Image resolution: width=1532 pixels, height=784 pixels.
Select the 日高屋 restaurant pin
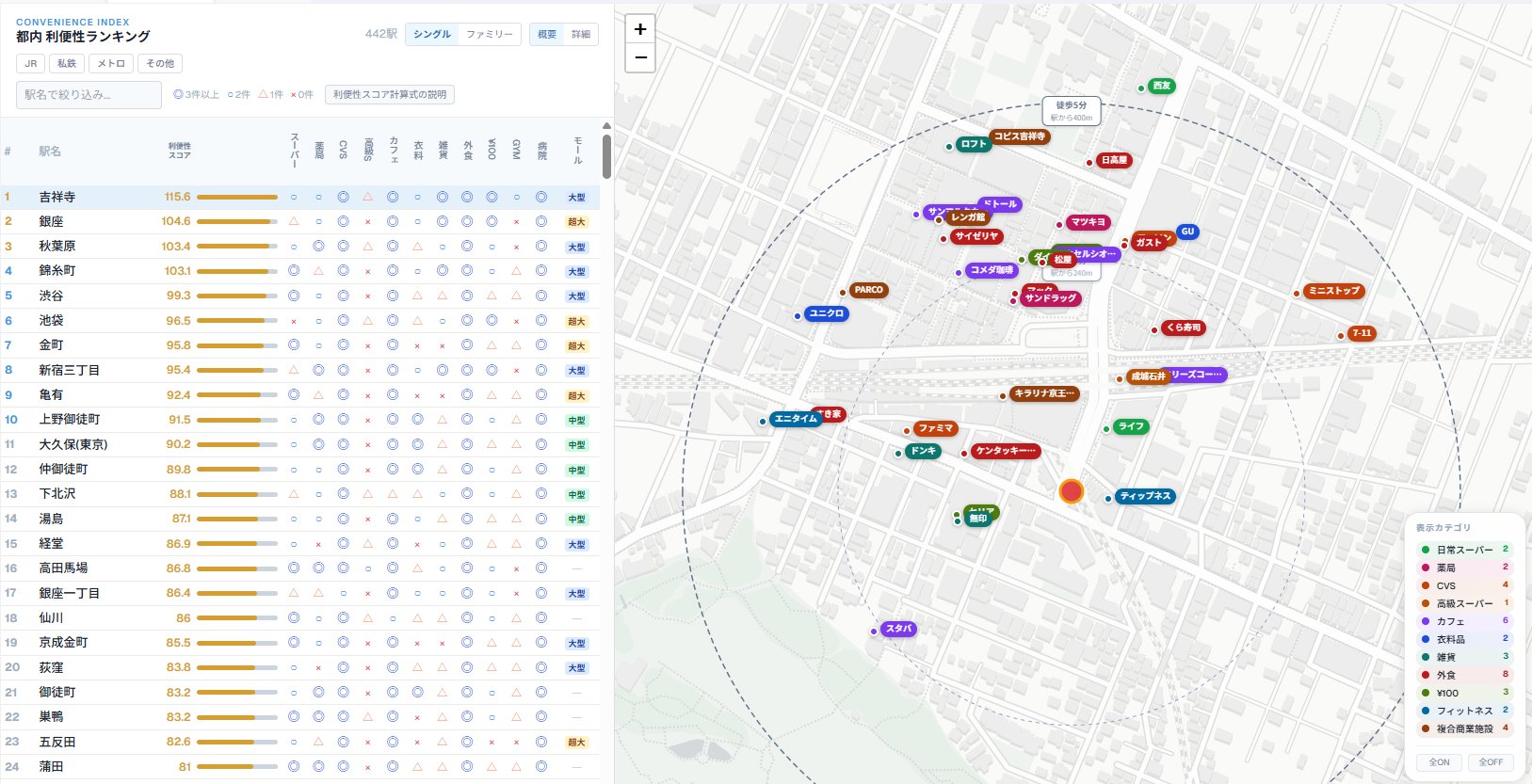coord(1114,160)
